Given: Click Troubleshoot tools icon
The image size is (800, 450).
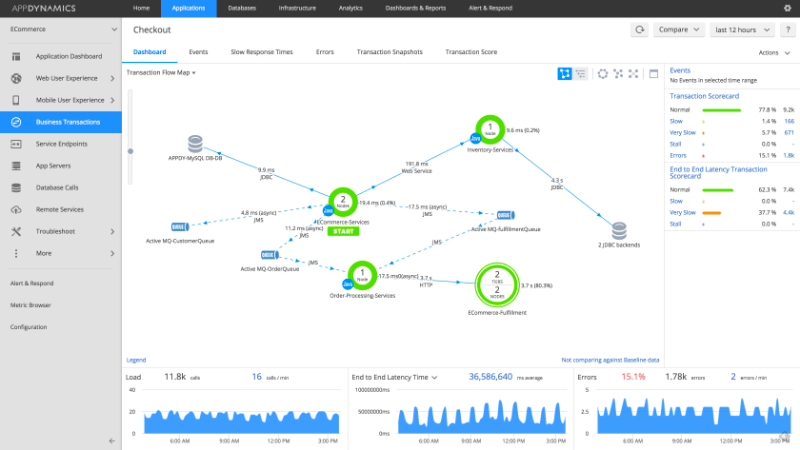Looking at the screenshot, I should tap(16, 232).
